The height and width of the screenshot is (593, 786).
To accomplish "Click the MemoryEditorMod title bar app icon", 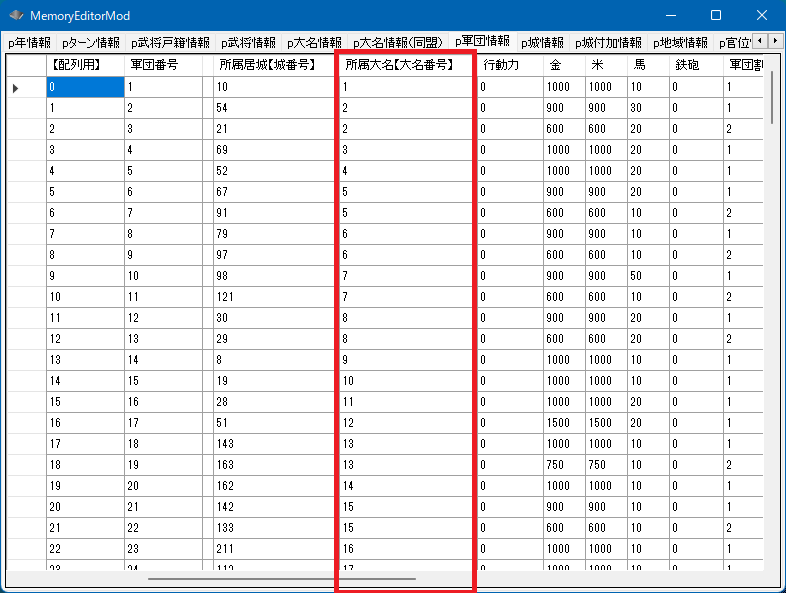I will [16, 16].
